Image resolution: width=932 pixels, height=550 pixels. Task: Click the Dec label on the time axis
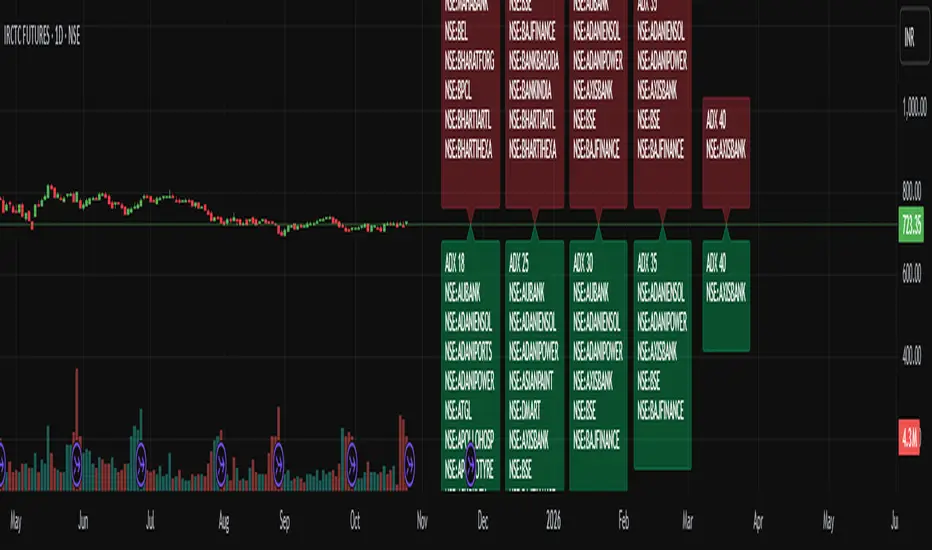(483, 521)
